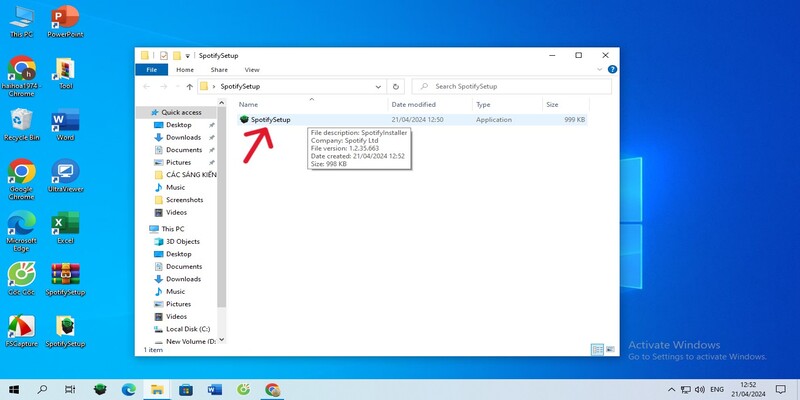This screenshot has height=400, width=800.
Task: Launch PowerPoint from the desktop
Action: [x=65, y=22]
